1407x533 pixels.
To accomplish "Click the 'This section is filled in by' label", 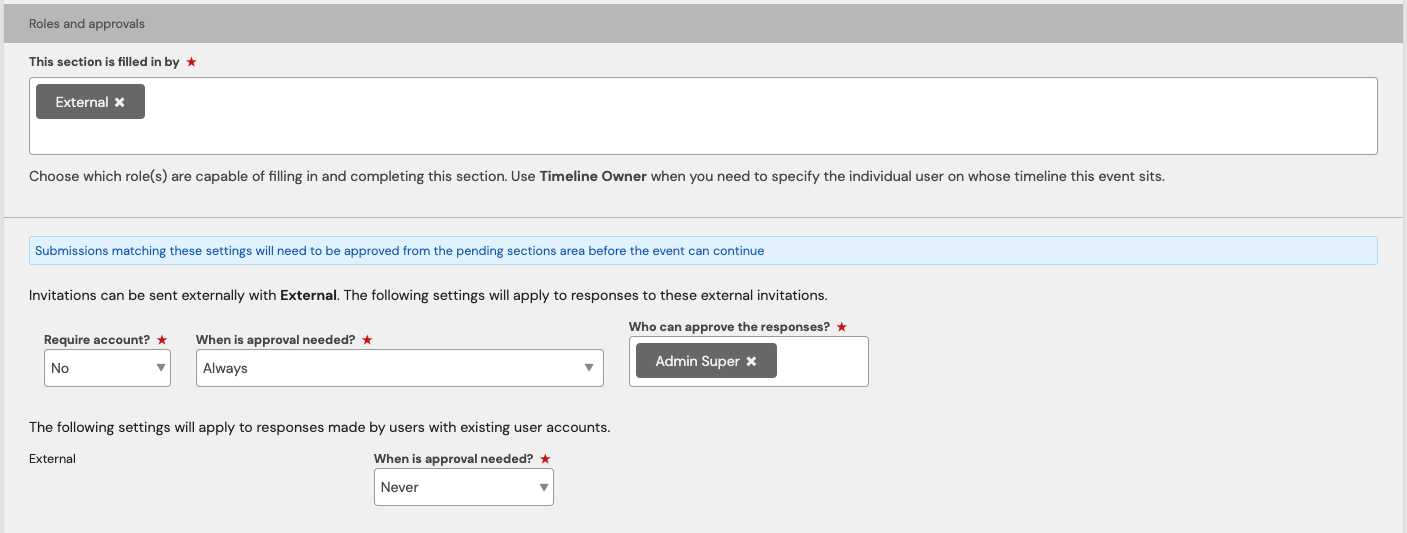I will point(104,62).
